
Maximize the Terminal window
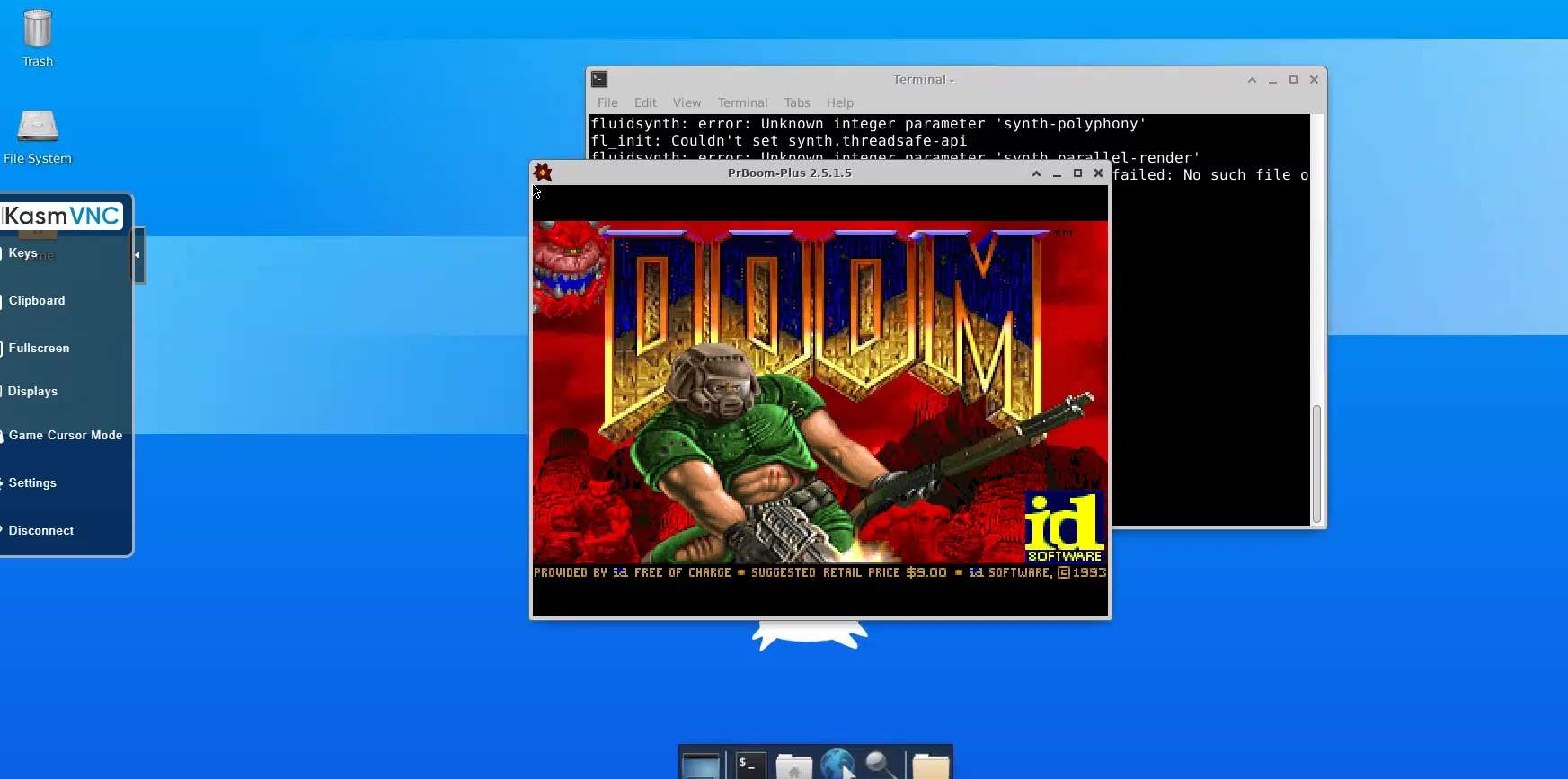(1293, 80)
